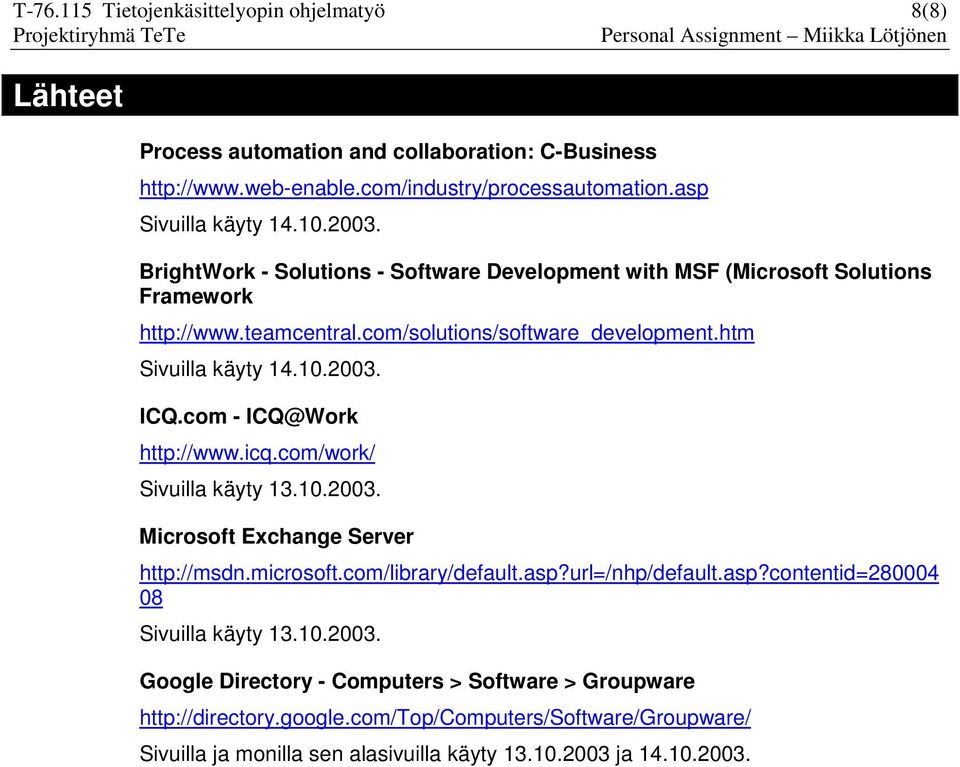Click the page number '8(8)'
This screenshot has width=960, height=767.
point(929,11)
